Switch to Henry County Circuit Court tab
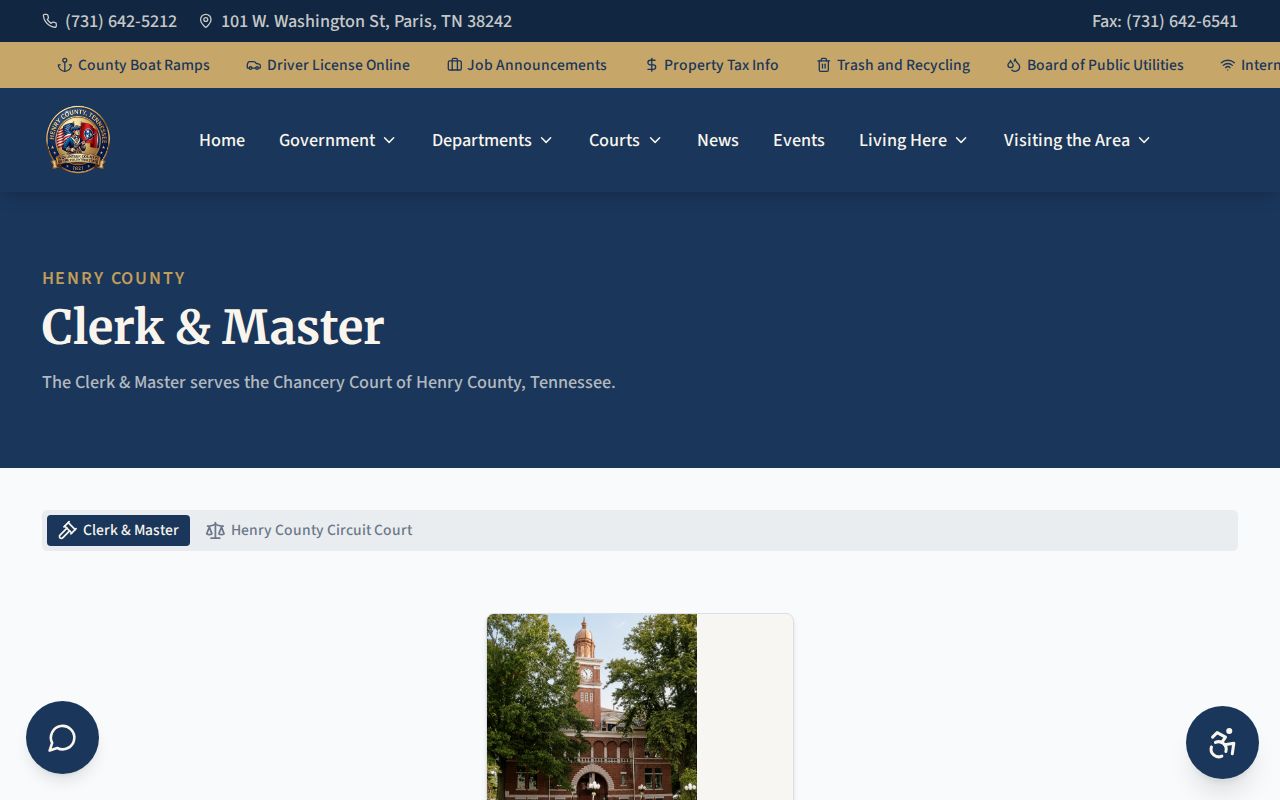The width and height of the screenshot is (1280, 800). point(309,530)
